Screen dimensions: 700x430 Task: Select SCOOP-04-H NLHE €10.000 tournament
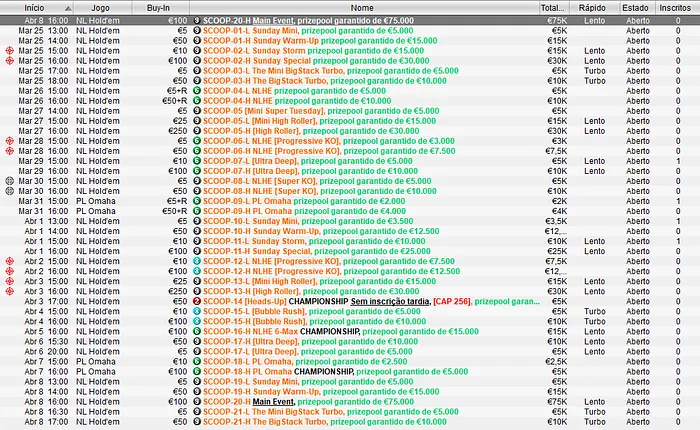[x=350, y=101]
